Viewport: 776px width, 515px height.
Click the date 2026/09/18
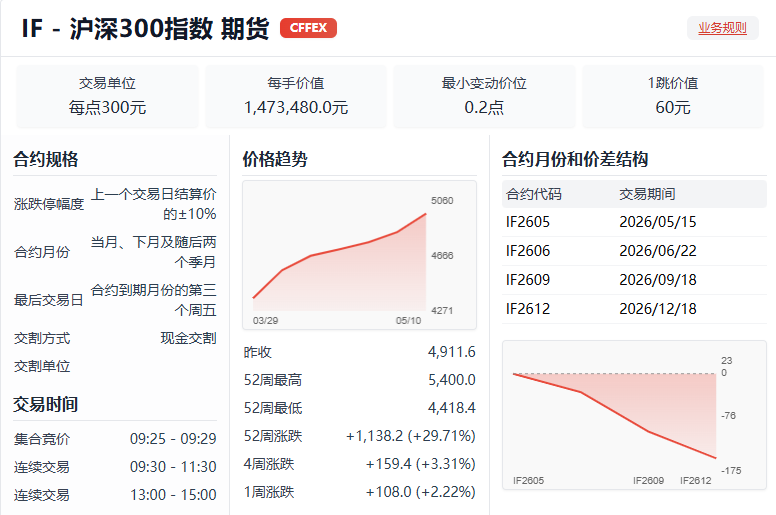658,280
